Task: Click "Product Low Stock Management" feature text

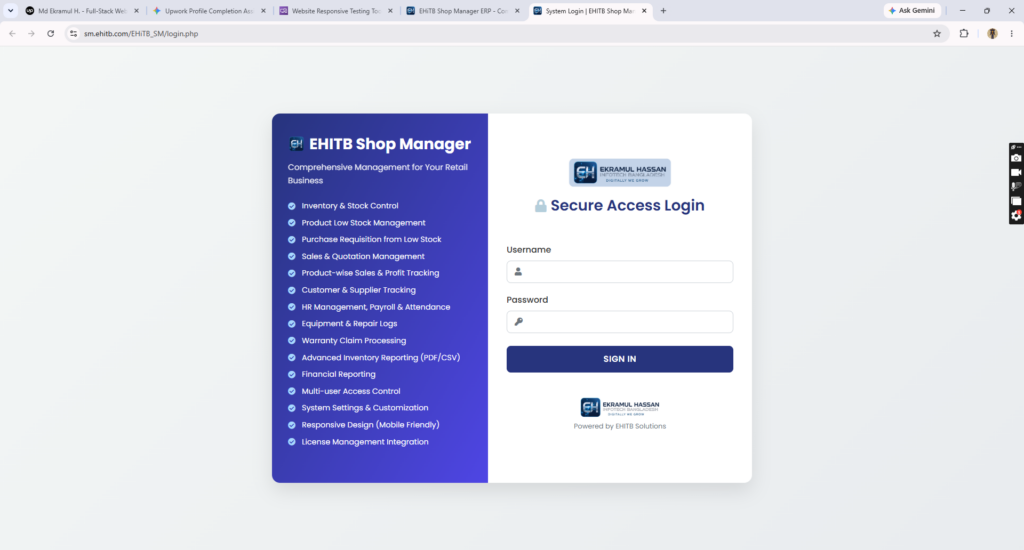Action: pos(363,223)
